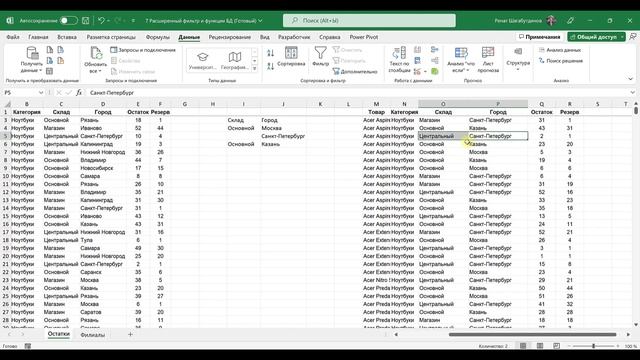Toggle the Автосохранение switch
Image resolution: width=640 pixels, height=360 pixels.
[68, 20]
